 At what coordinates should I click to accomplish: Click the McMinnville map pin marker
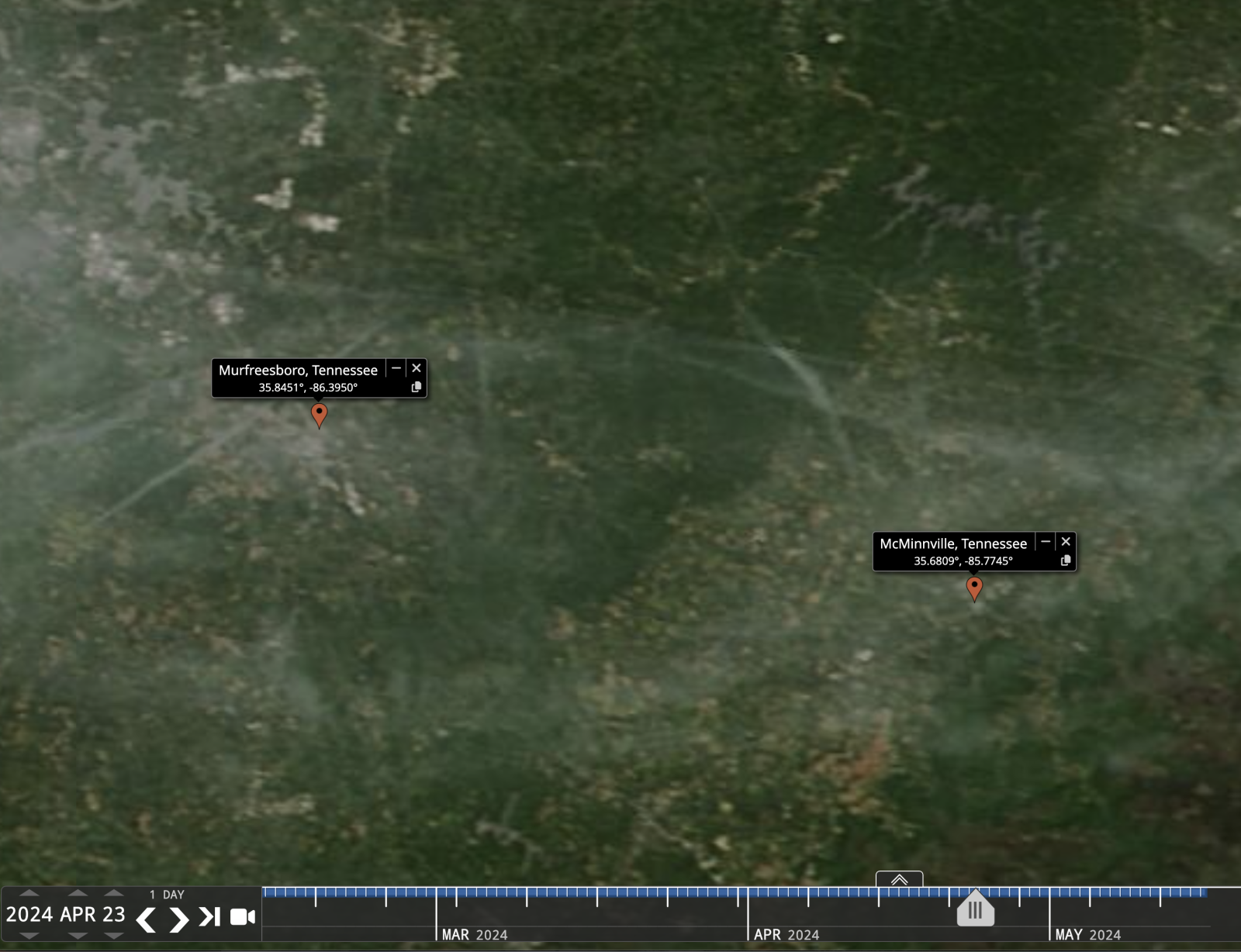point(974,588)
